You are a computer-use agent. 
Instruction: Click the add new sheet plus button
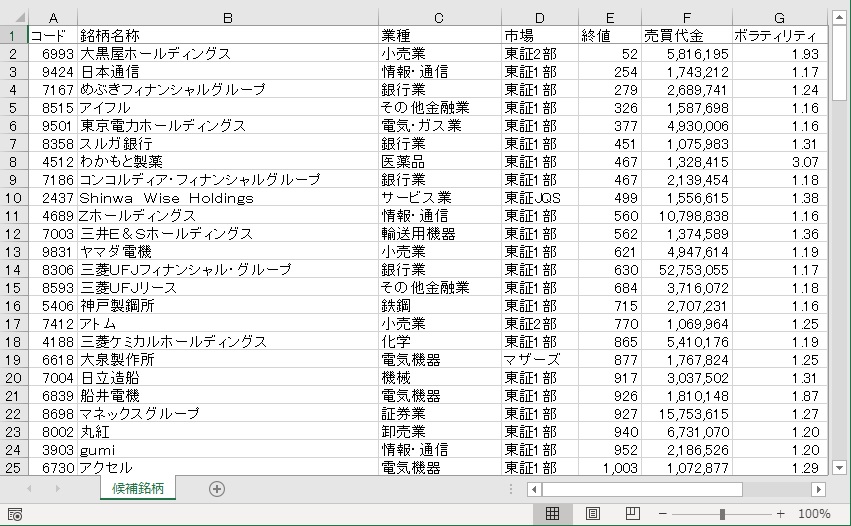[217, 489]
